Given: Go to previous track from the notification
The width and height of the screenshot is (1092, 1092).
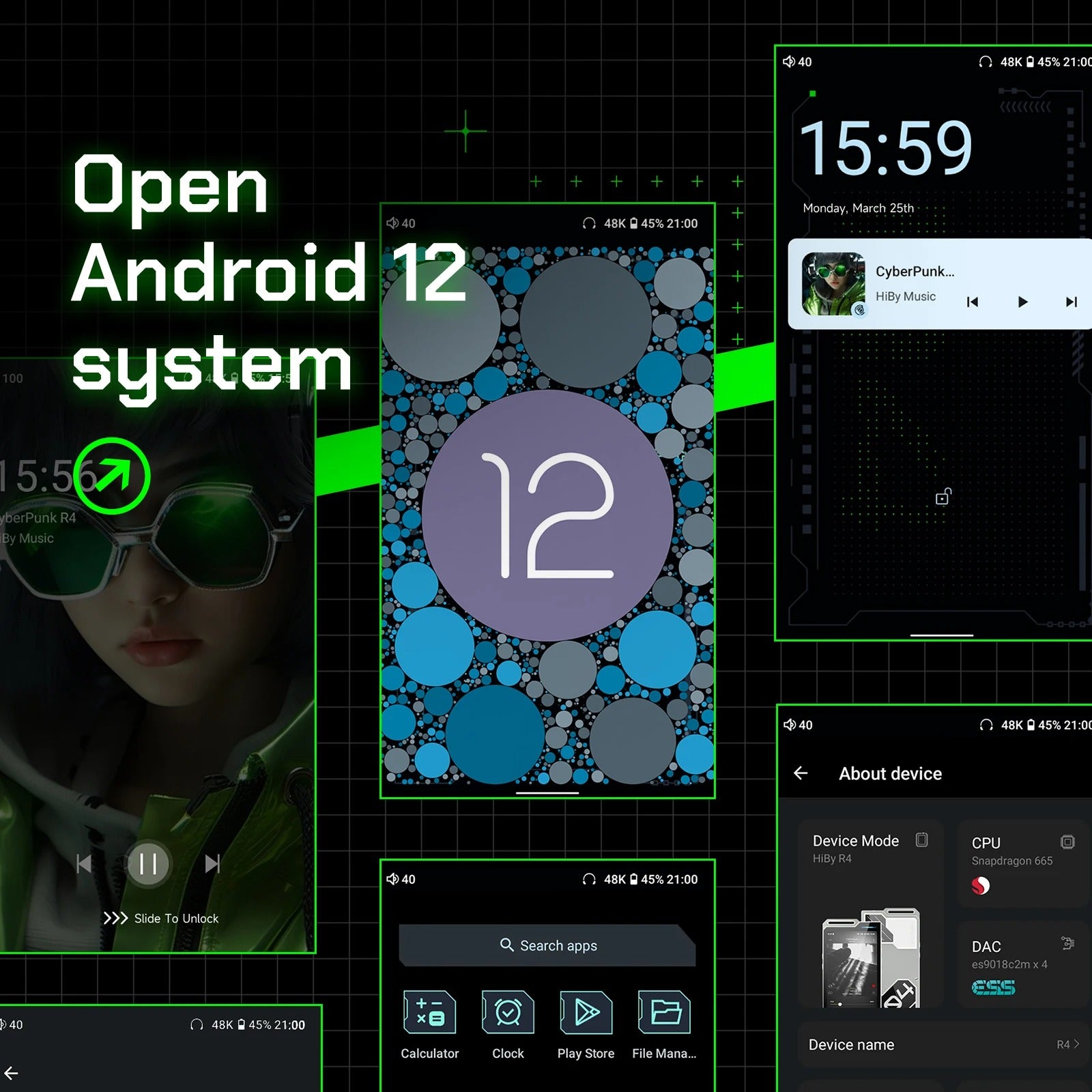Looking at the screenshot, I should click(972, 302).
